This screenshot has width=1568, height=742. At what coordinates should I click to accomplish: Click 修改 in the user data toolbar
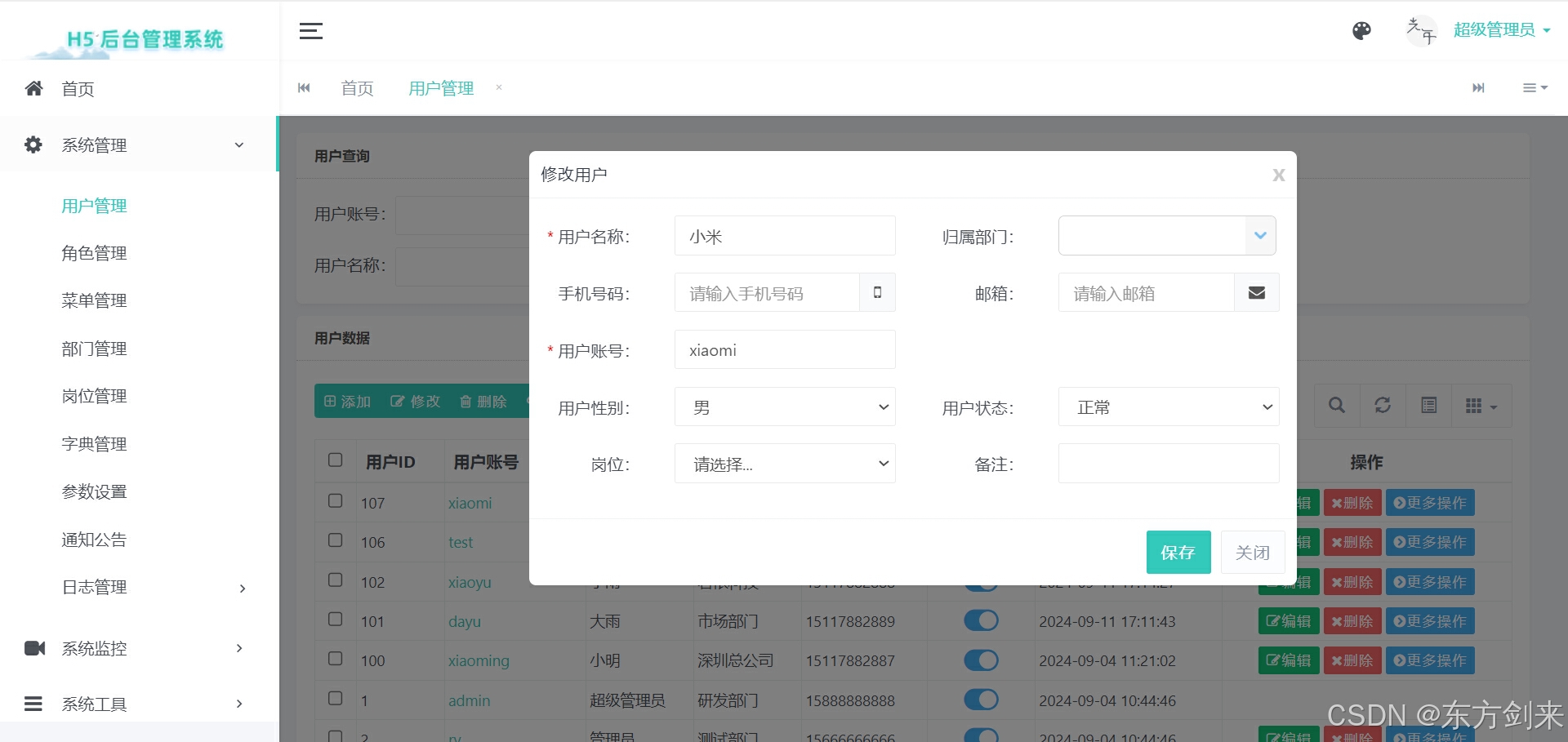[x=415, y=402]
